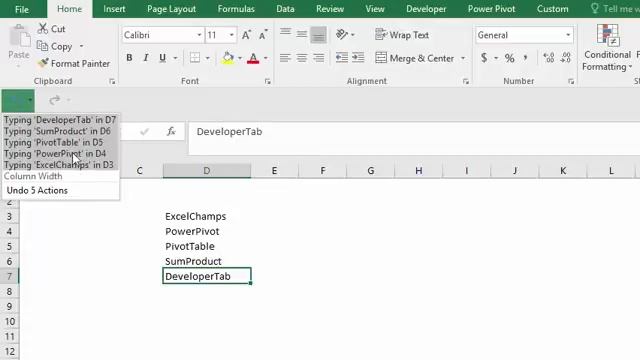Switch to the Page Layout tab

click(x=171, y=9)
